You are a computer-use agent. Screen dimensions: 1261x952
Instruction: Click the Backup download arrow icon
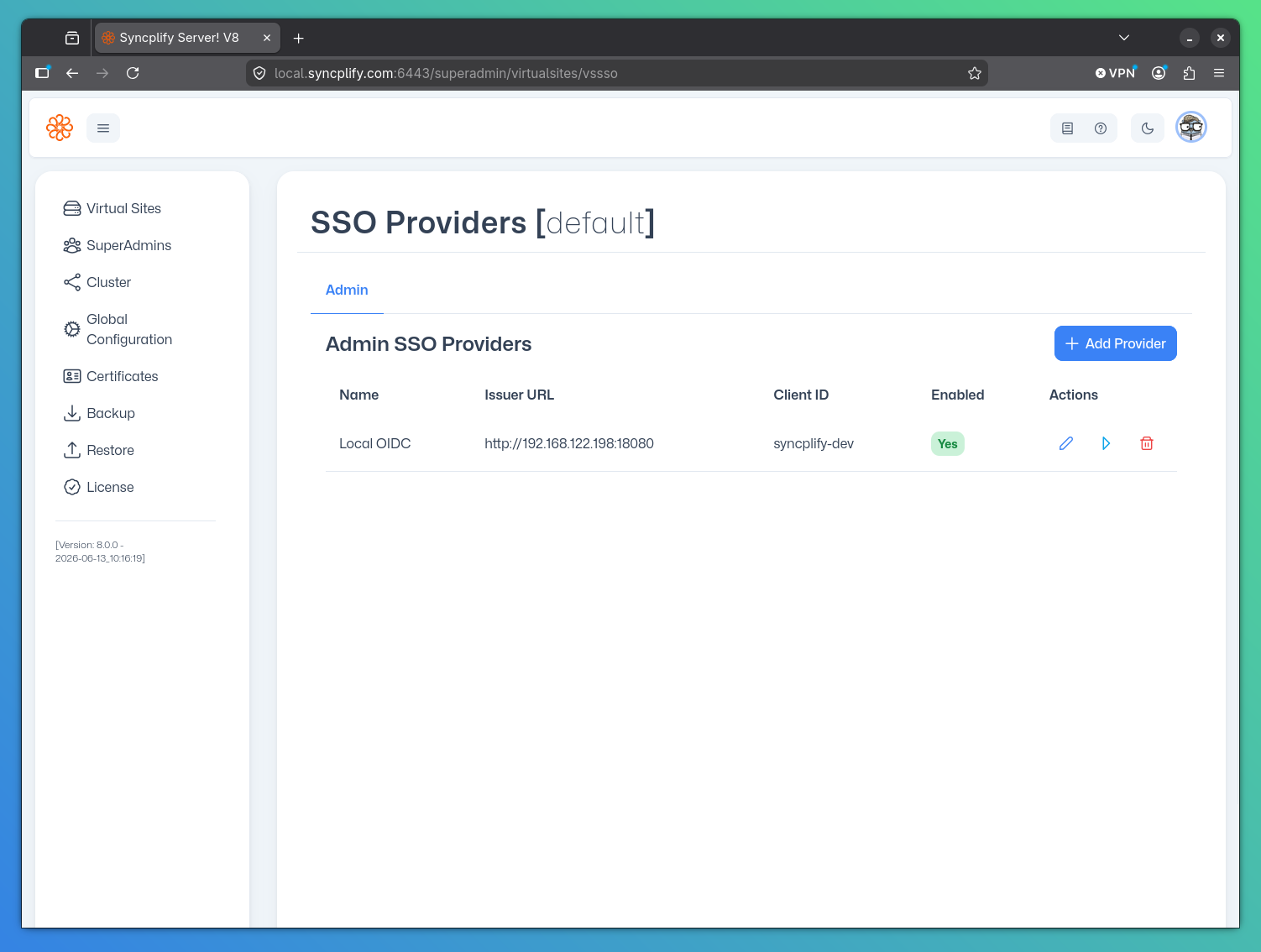coord(72,413)
